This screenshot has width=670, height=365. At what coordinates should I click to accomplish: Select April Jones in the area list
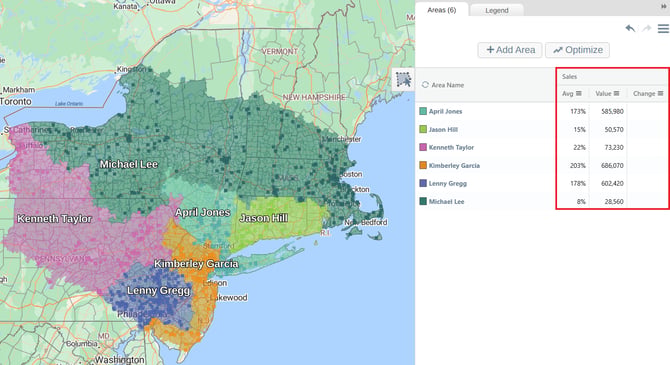(x=445, y=111)
